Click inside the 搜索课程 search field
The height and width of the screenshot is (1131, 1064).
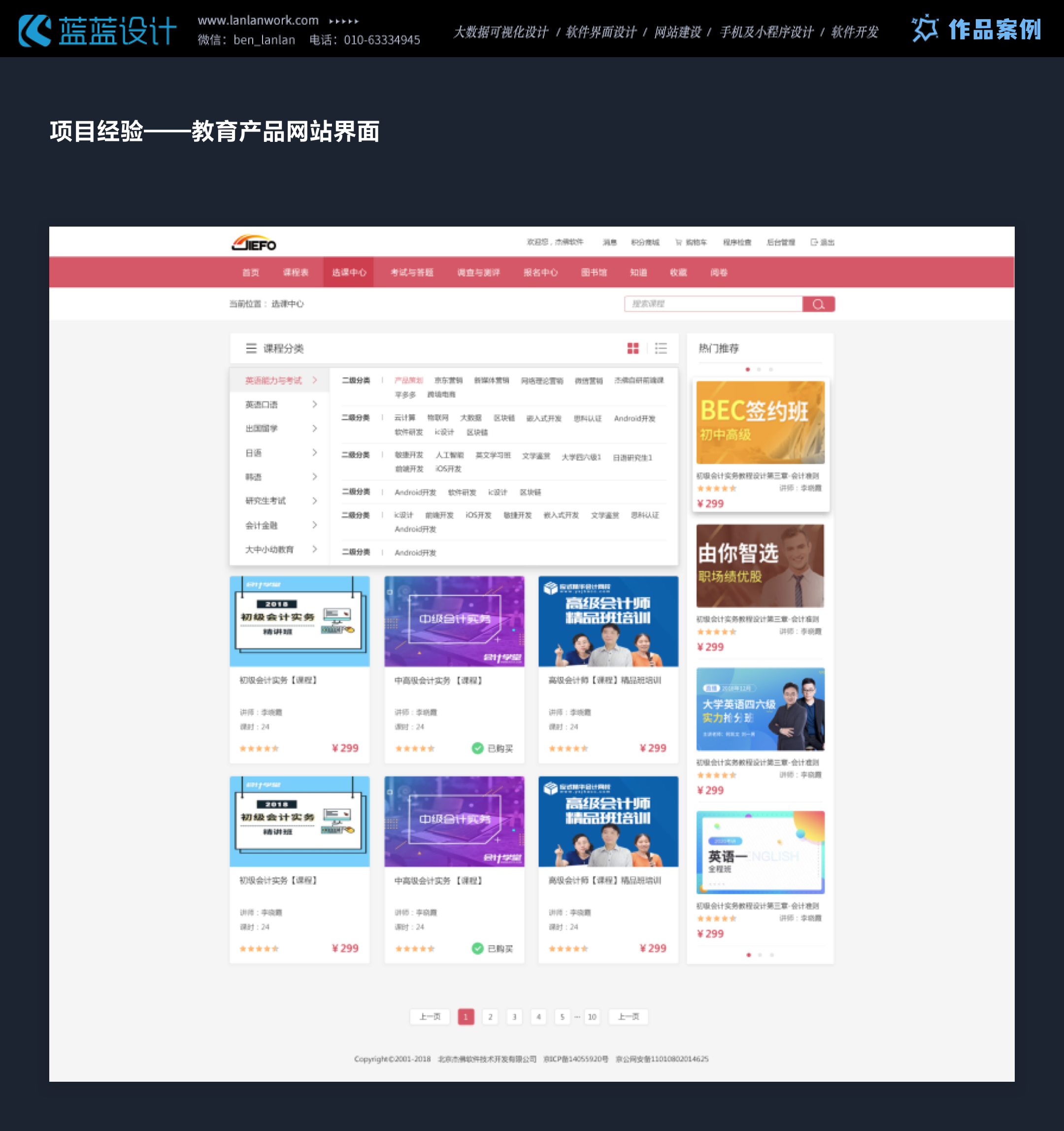pos(711,304)
